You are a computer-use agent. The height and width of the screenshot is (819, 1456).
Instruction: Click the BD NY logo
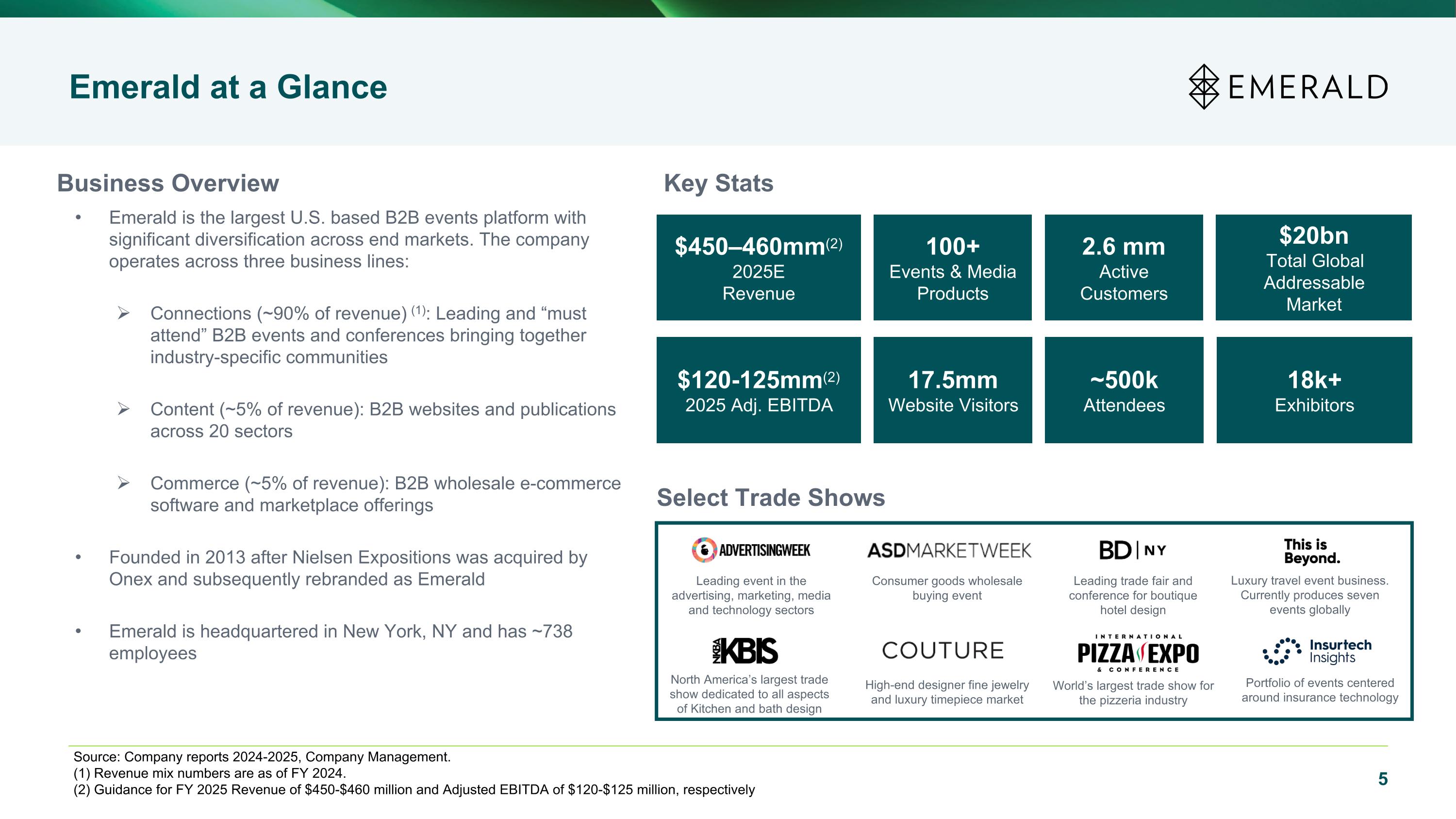[x=1132, y=550]
